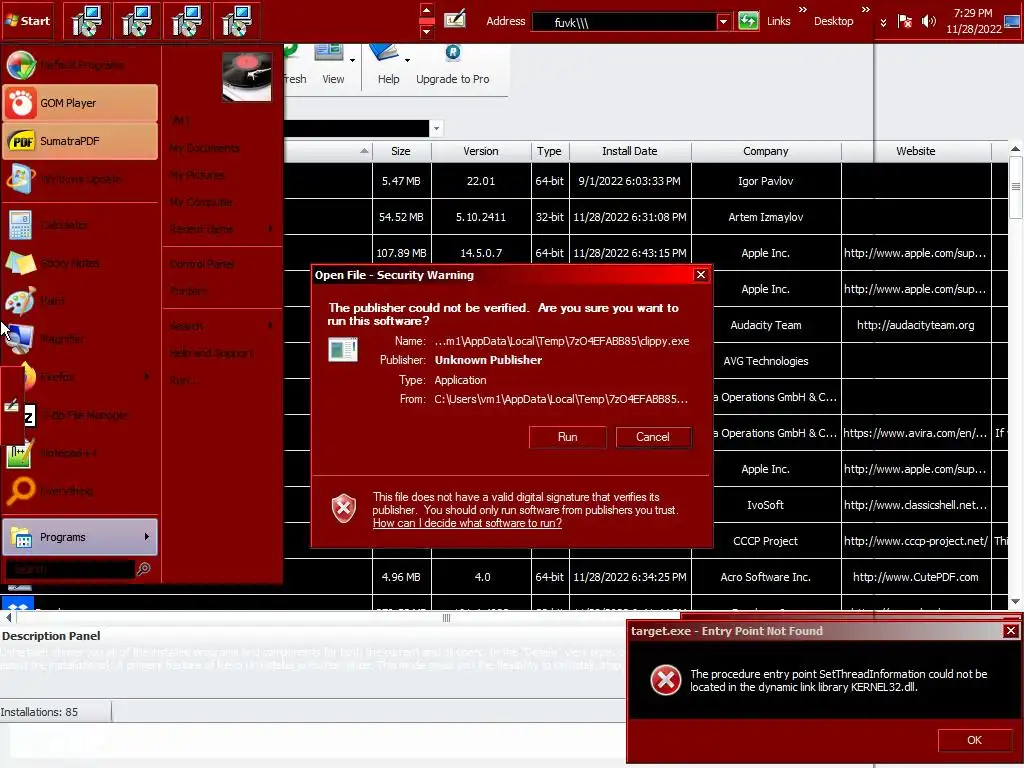Open Default Programs from Start menu
This screenshot has width=1024, height=768.
(80, 65)
